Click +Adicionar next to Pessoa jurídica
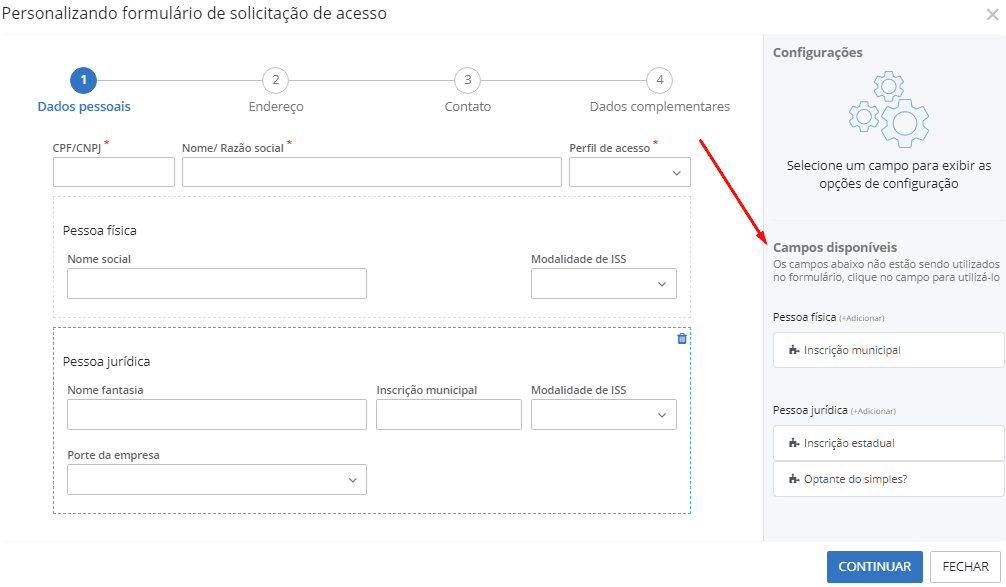 point(873,411)
